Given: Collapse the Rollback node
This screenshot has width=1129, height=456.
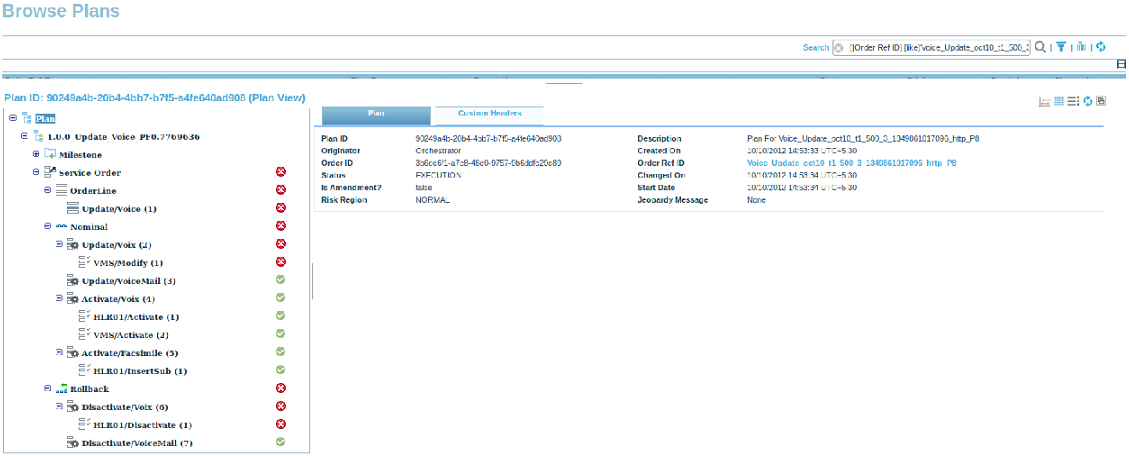Looking at the screenshot, I should (x=48, y=388).
